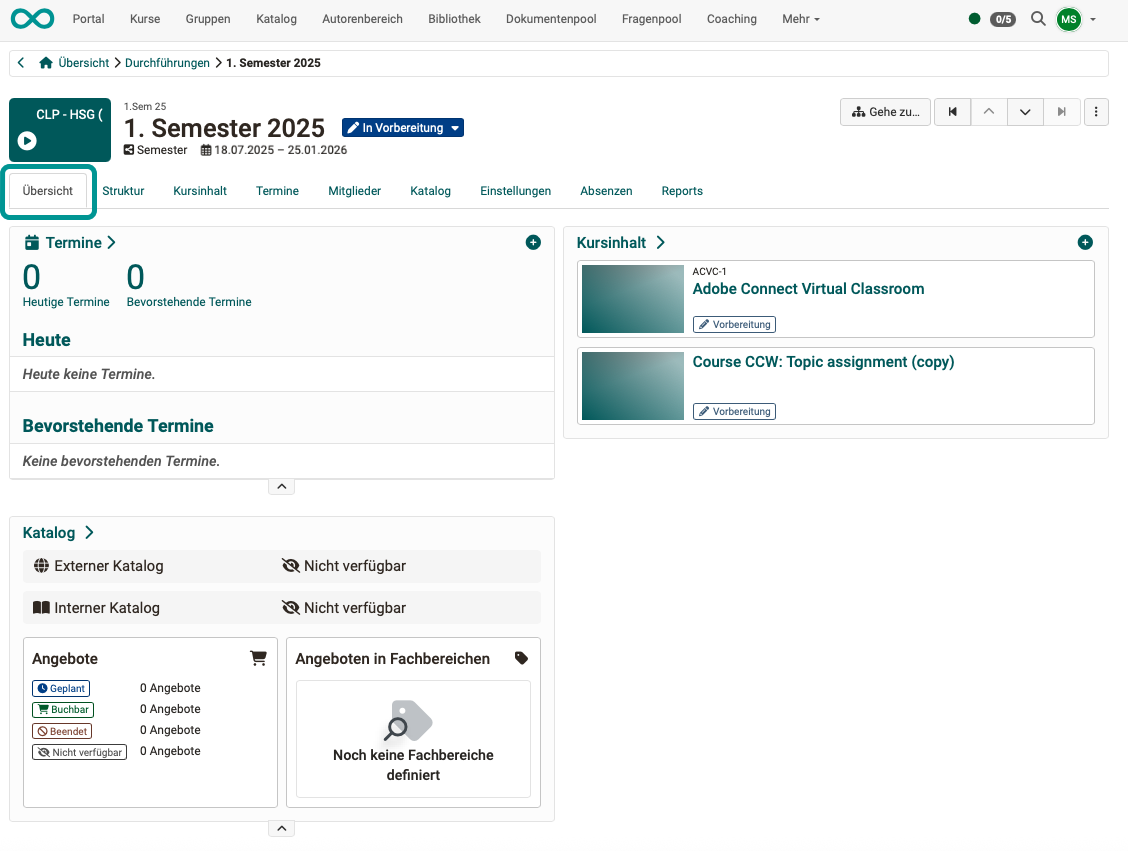Open Bibliothek in the top navigation
Viewport: 1128px width, 851px height.
click(454, 18)
